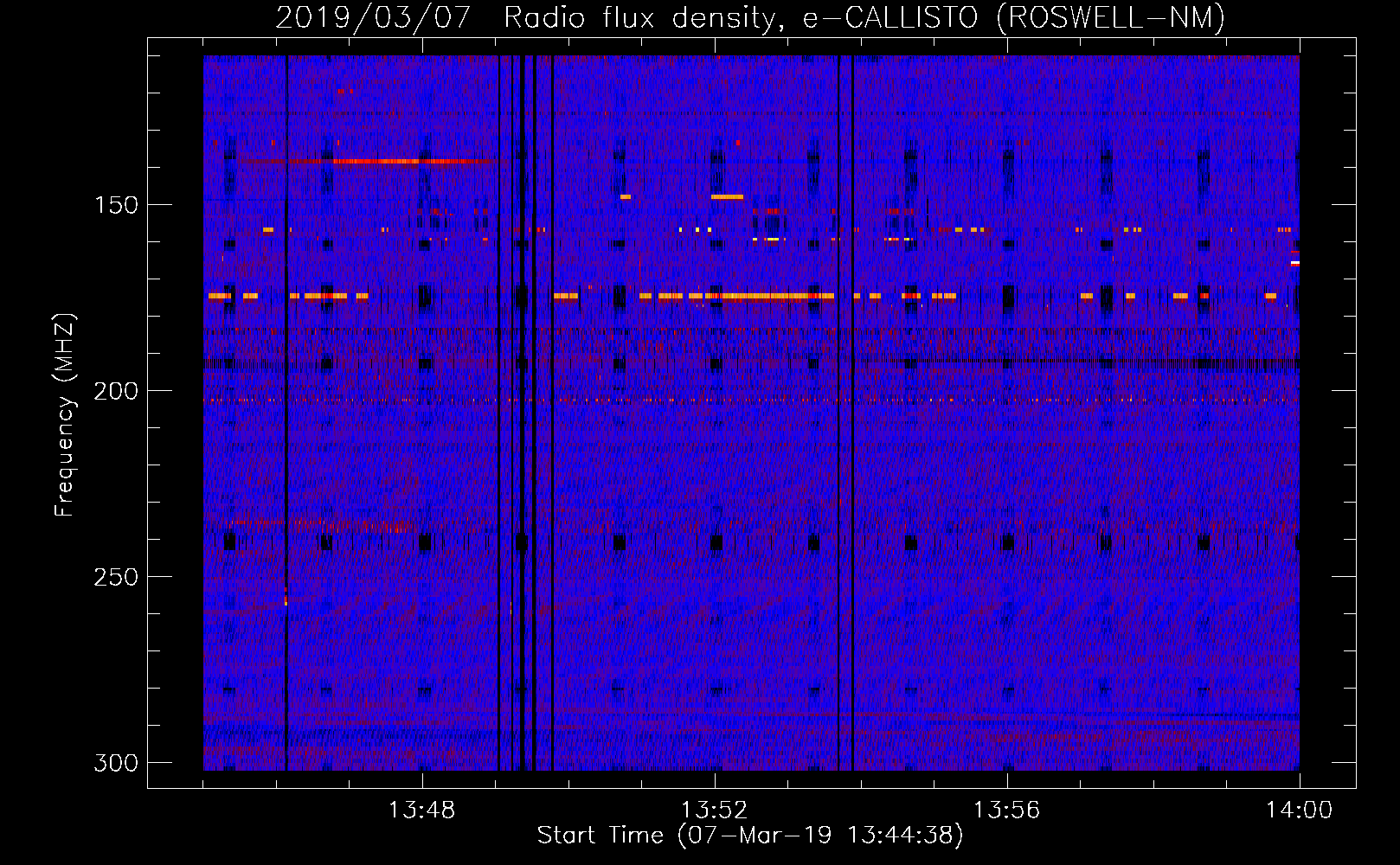Click the 14:00 time tick label
This screenshot has width=1400, height=865.
click(1300, 811)
